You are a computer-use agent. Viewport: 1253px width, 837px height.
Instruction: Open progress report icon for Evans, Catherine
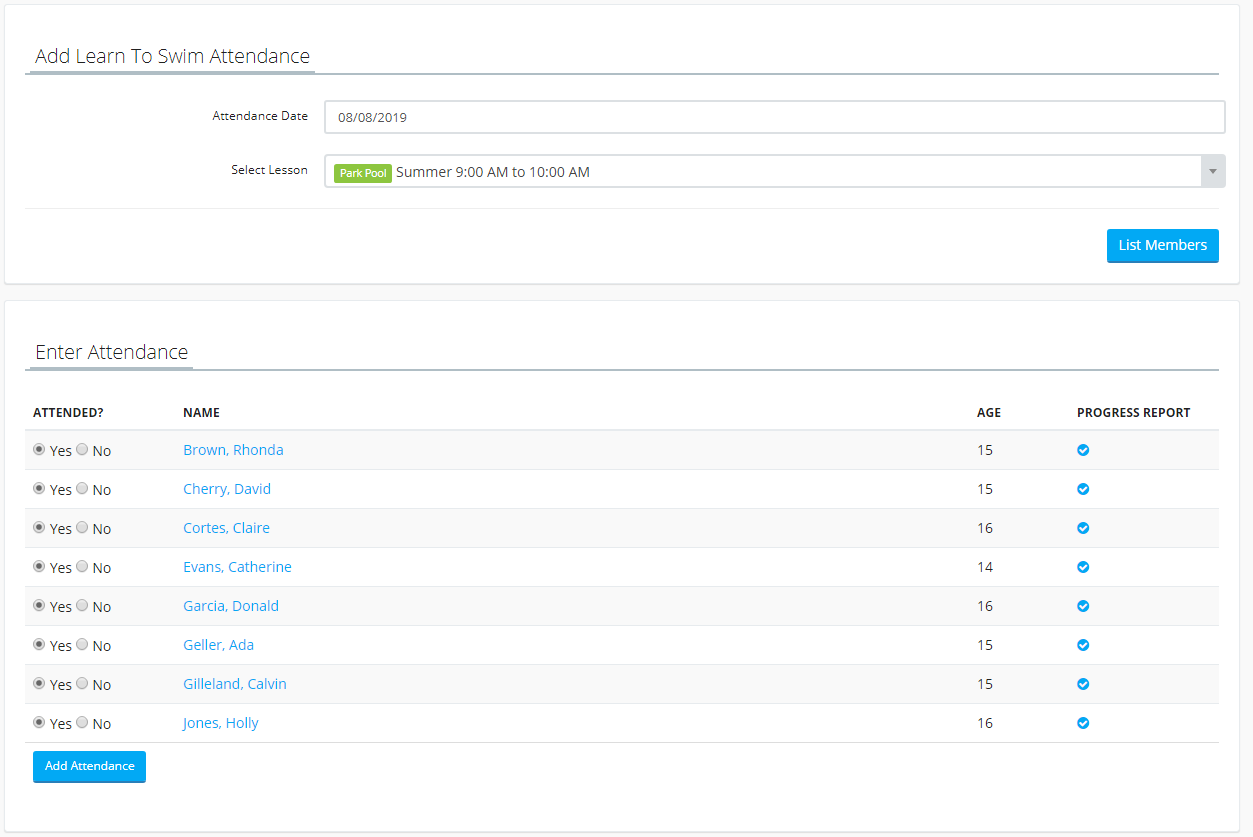[x=1083, y=567]
